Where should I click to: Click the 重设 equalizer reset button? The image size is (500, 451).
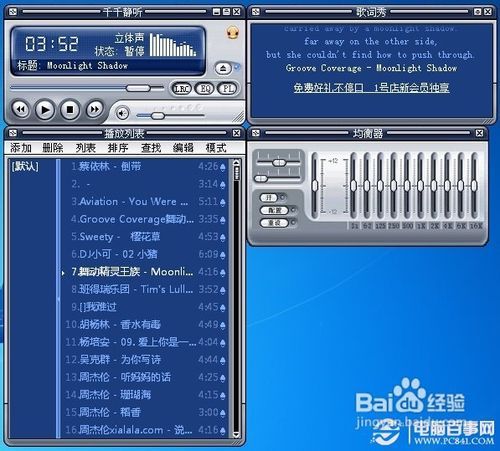tap(275, 223)
